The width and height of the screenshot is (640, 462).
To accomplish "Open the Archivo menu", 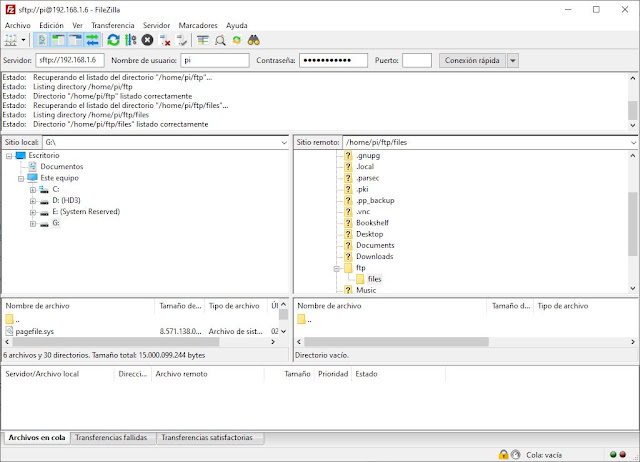I will point(18,25).
